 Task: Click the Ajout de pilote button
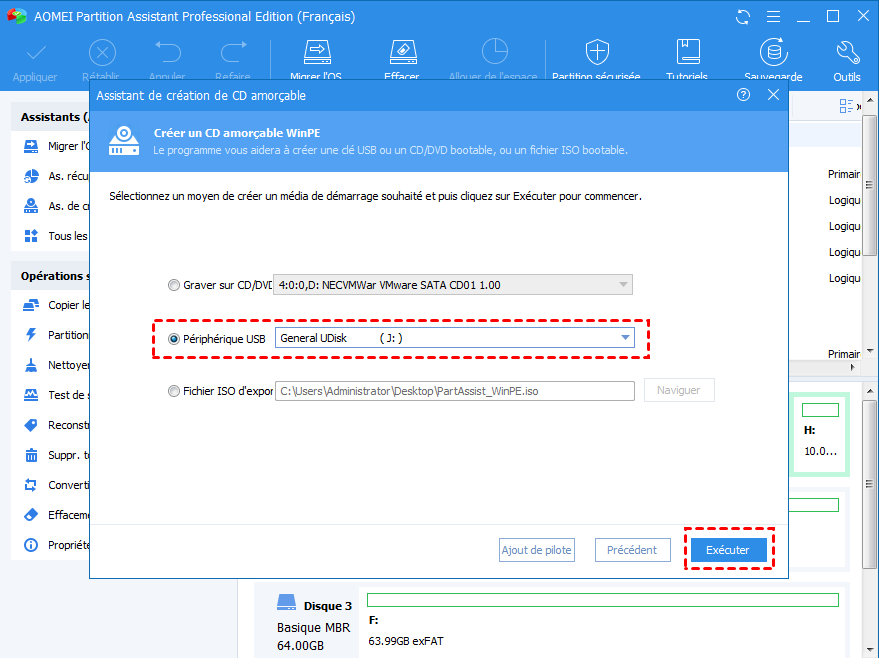(536, 550)
